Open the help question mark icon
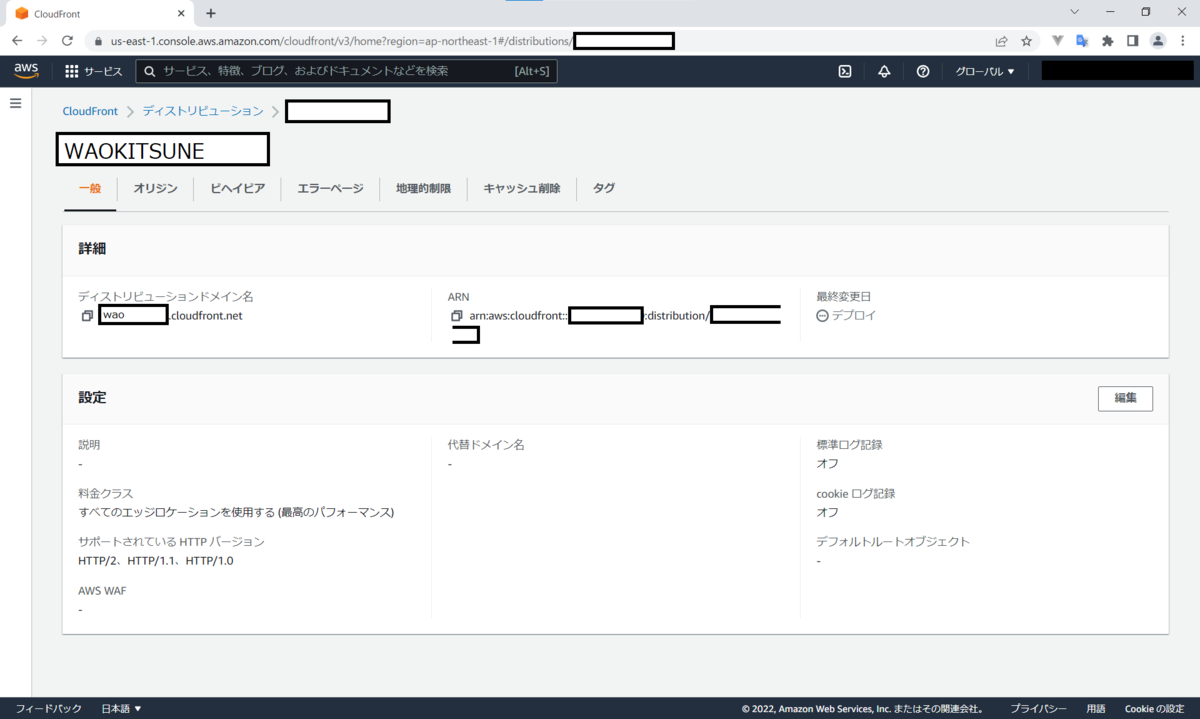Image resolution: width=1200 pixels, height=719 pixels. [x=923, y=71]
